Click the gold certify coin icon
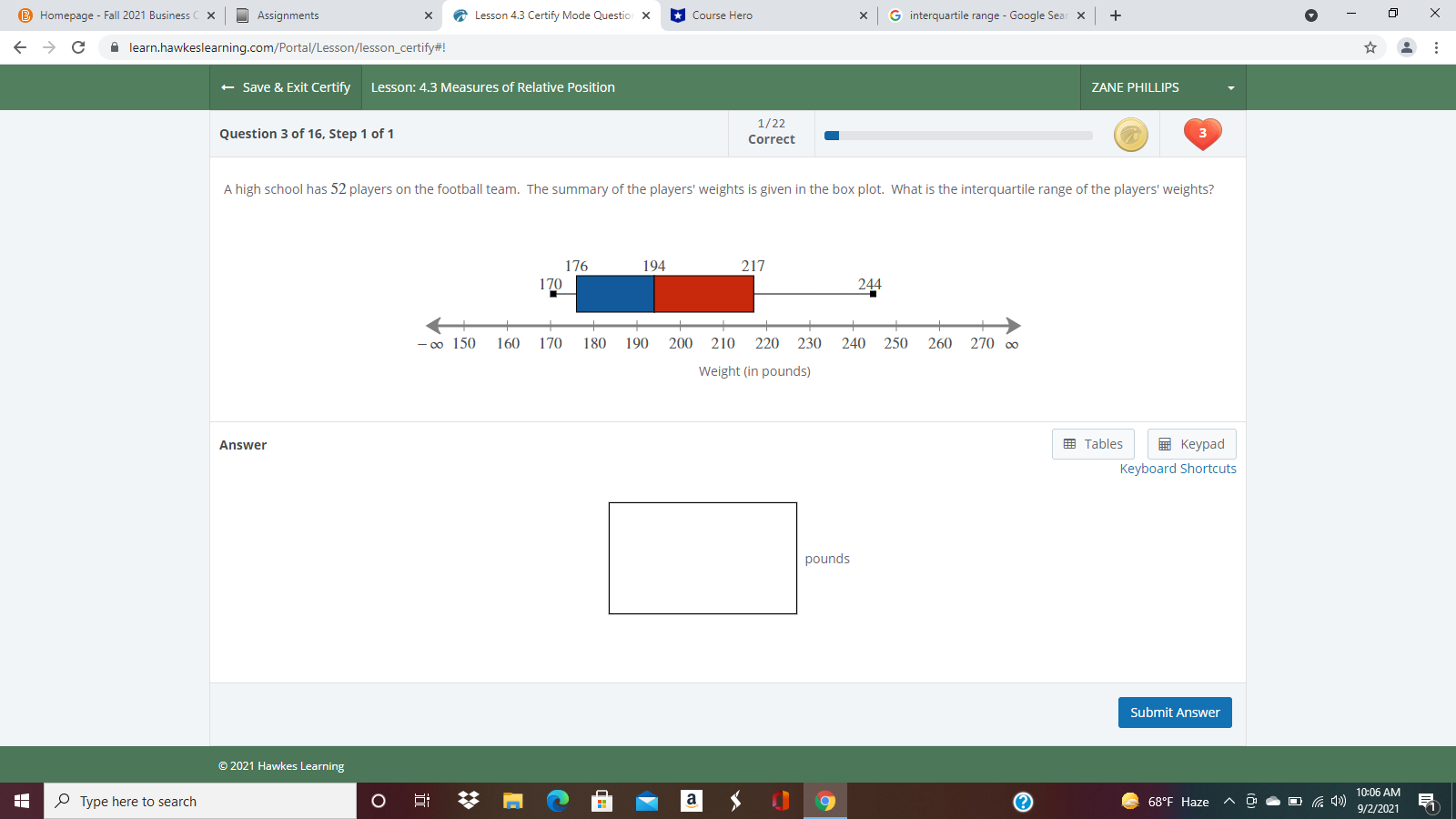1456x819 pixels. point(1131,135)
